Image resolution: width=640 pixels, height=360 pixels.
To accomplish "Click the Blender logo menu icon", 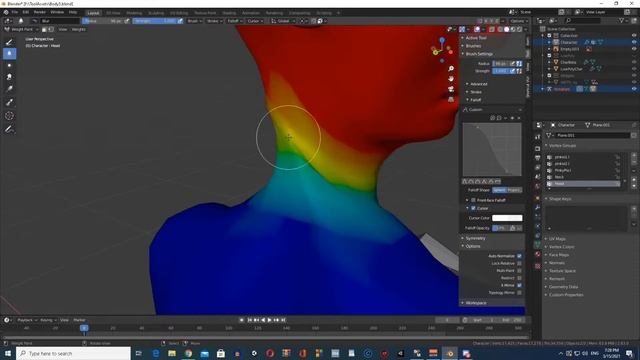I will coord(6,12).
